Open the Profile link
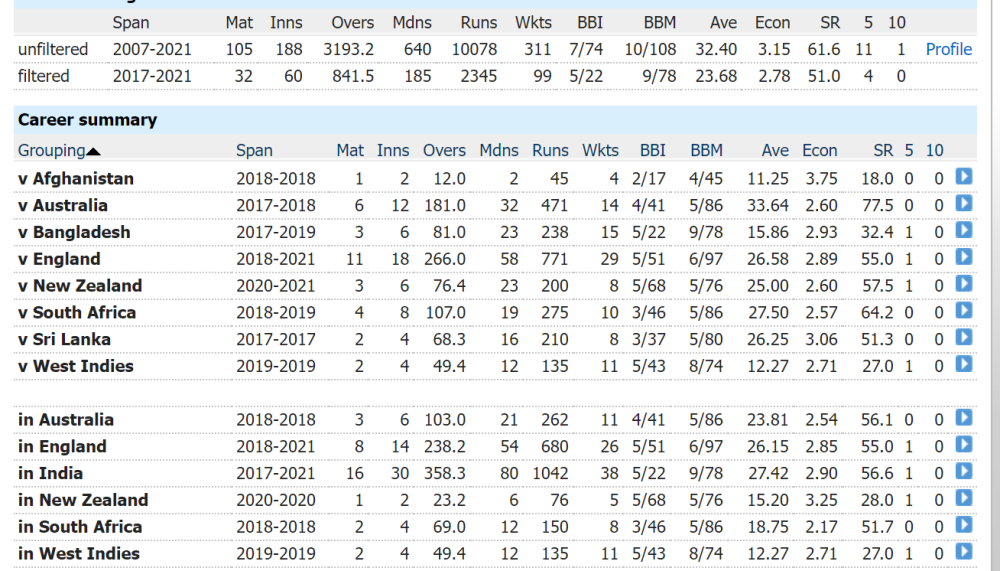The image size is (1000, 571). click(948, 49)
